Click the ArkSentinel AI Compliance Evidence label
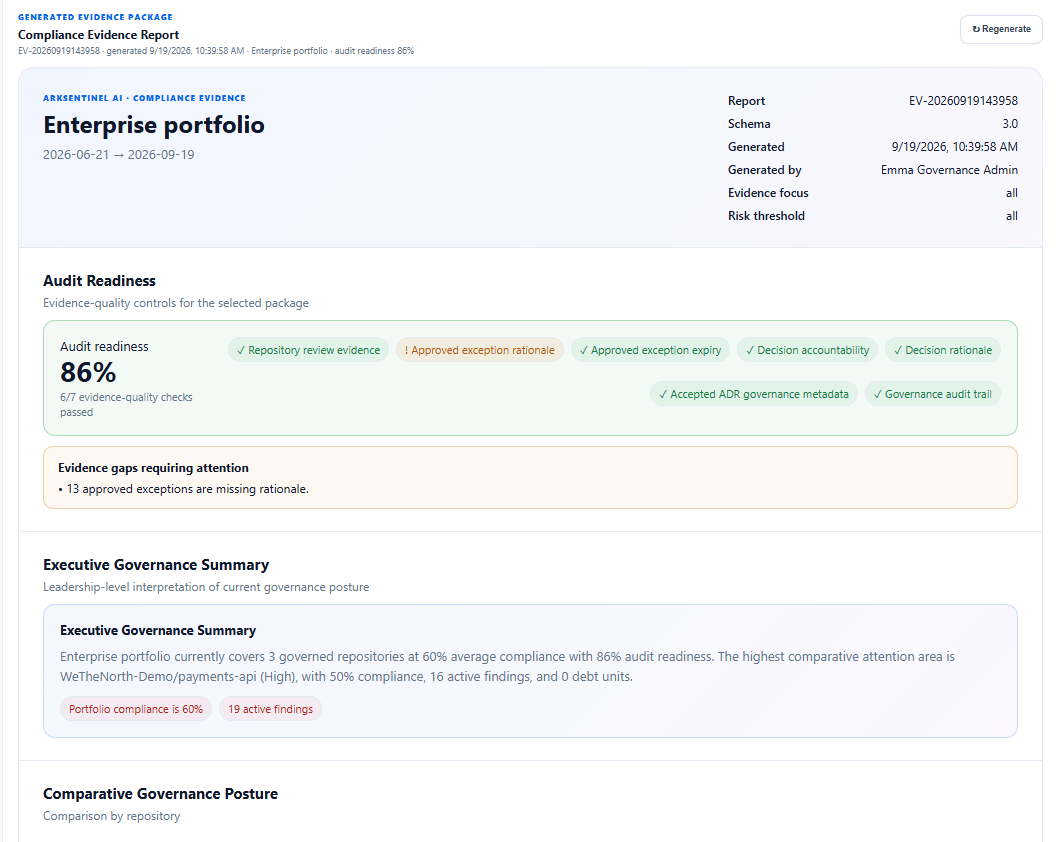Image resolution: width=1058 pixels, height=842 pixels. (x=144, y=98)
